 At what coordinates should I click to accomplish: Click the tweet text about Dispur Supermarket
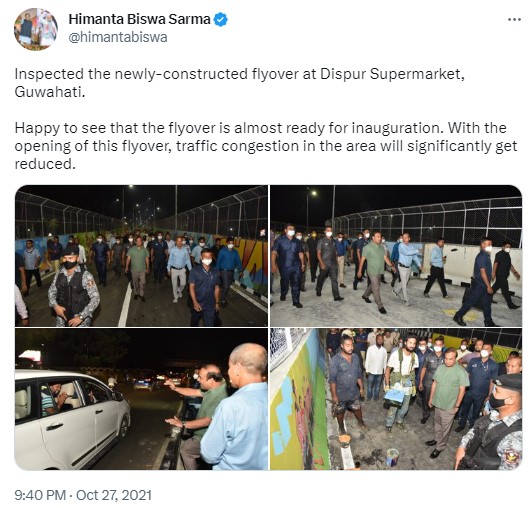[240, 83]
